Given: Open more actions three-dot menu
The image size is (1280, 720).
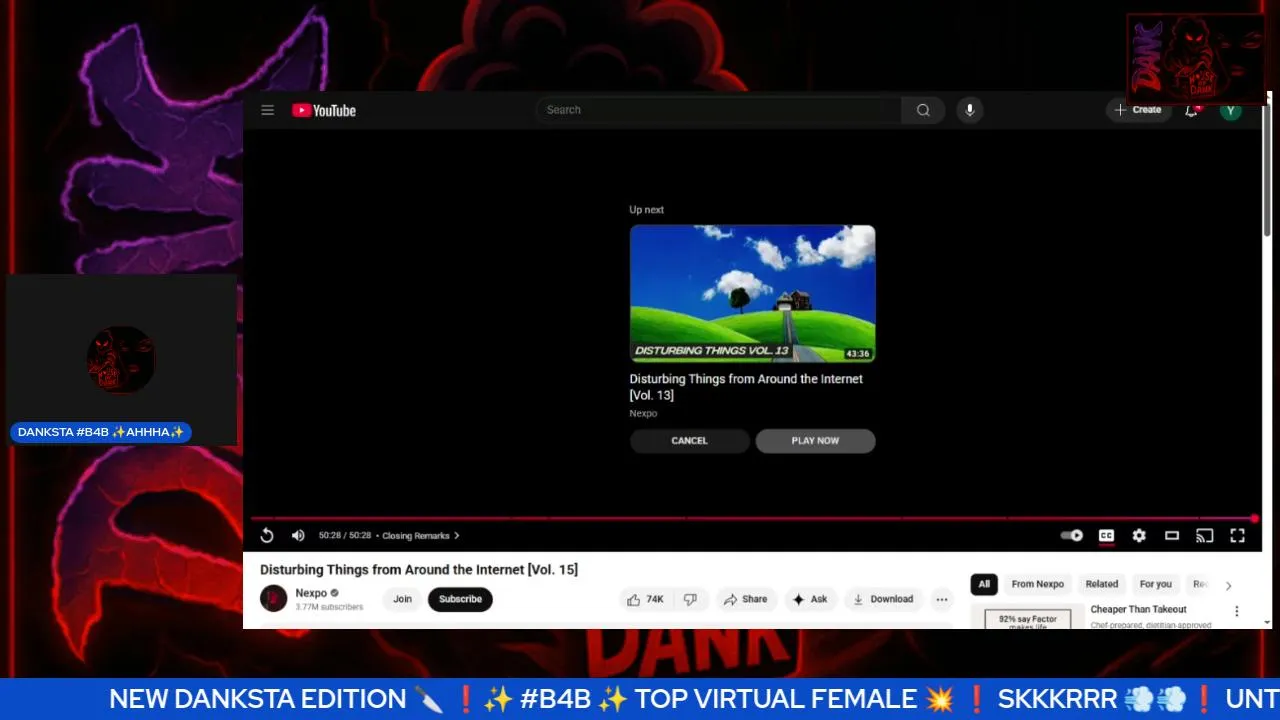Looking at the screenshot, I should point(941,599).
